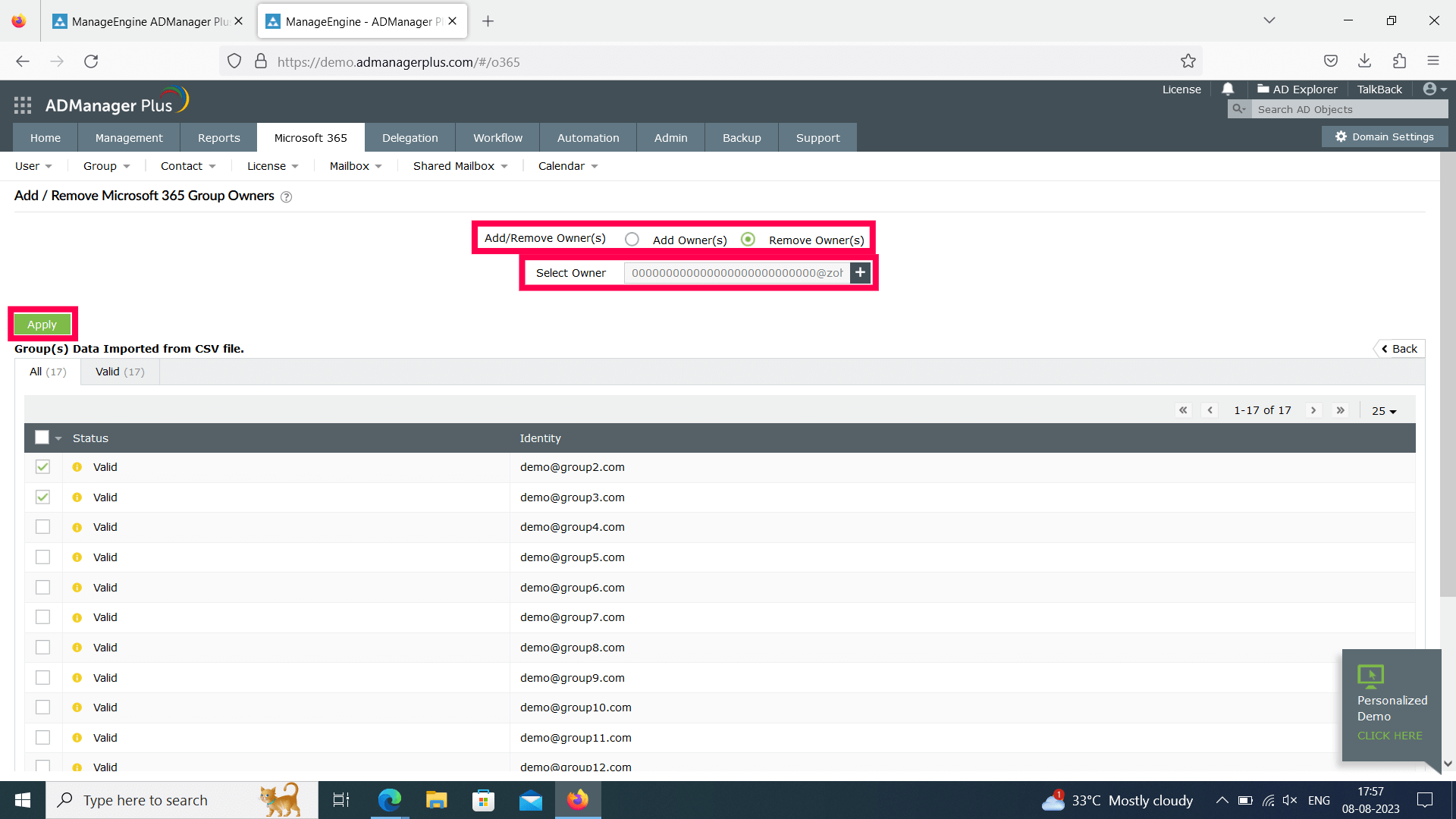The width and height of the screenshot is (1456, 819).
Task: Click the plus icon next to Select Owner
Action: tap(860, 272)
